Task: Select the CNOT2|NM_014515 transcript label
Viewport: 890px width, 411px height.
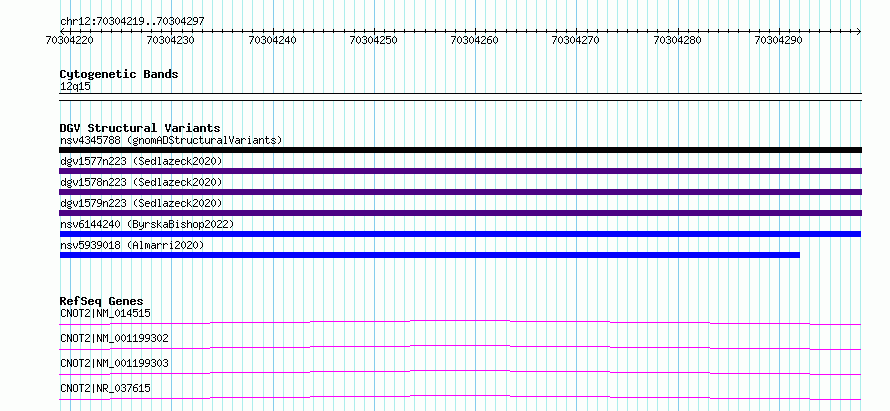Action: [106, 313]
